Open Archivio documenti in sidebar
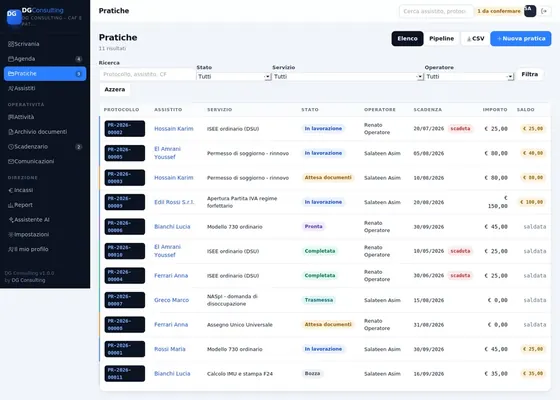 point(45,132)
